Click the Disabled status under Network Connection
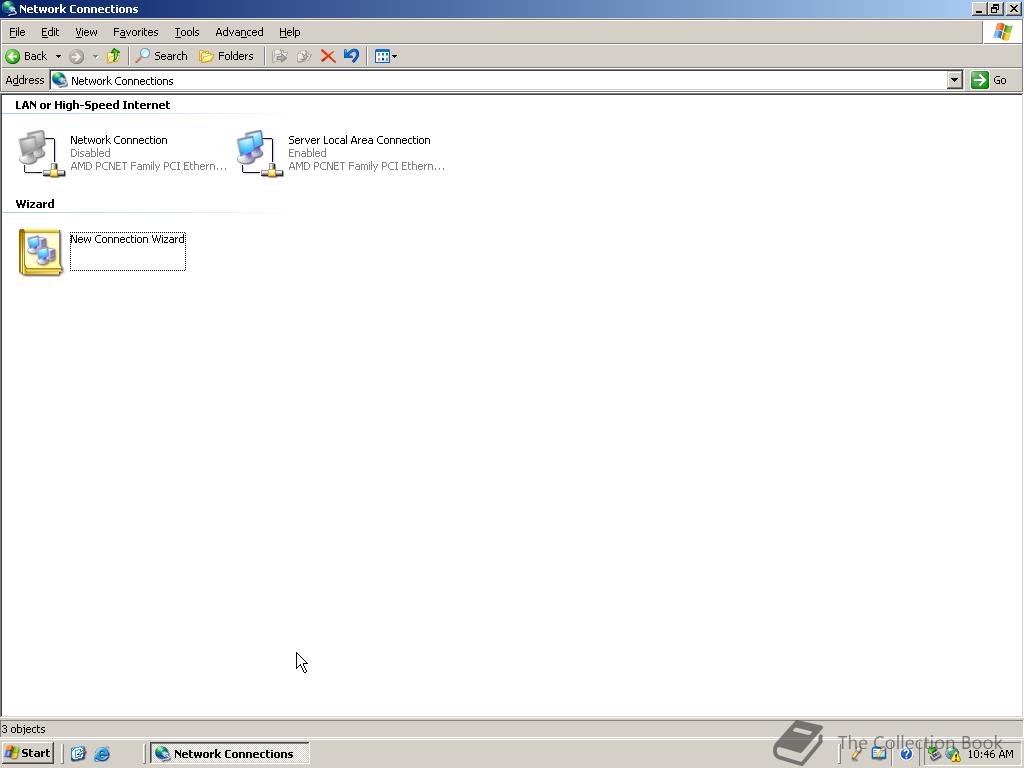This screenshot has width=1024, height=768. pyautogui.click(x=90, y=153)
